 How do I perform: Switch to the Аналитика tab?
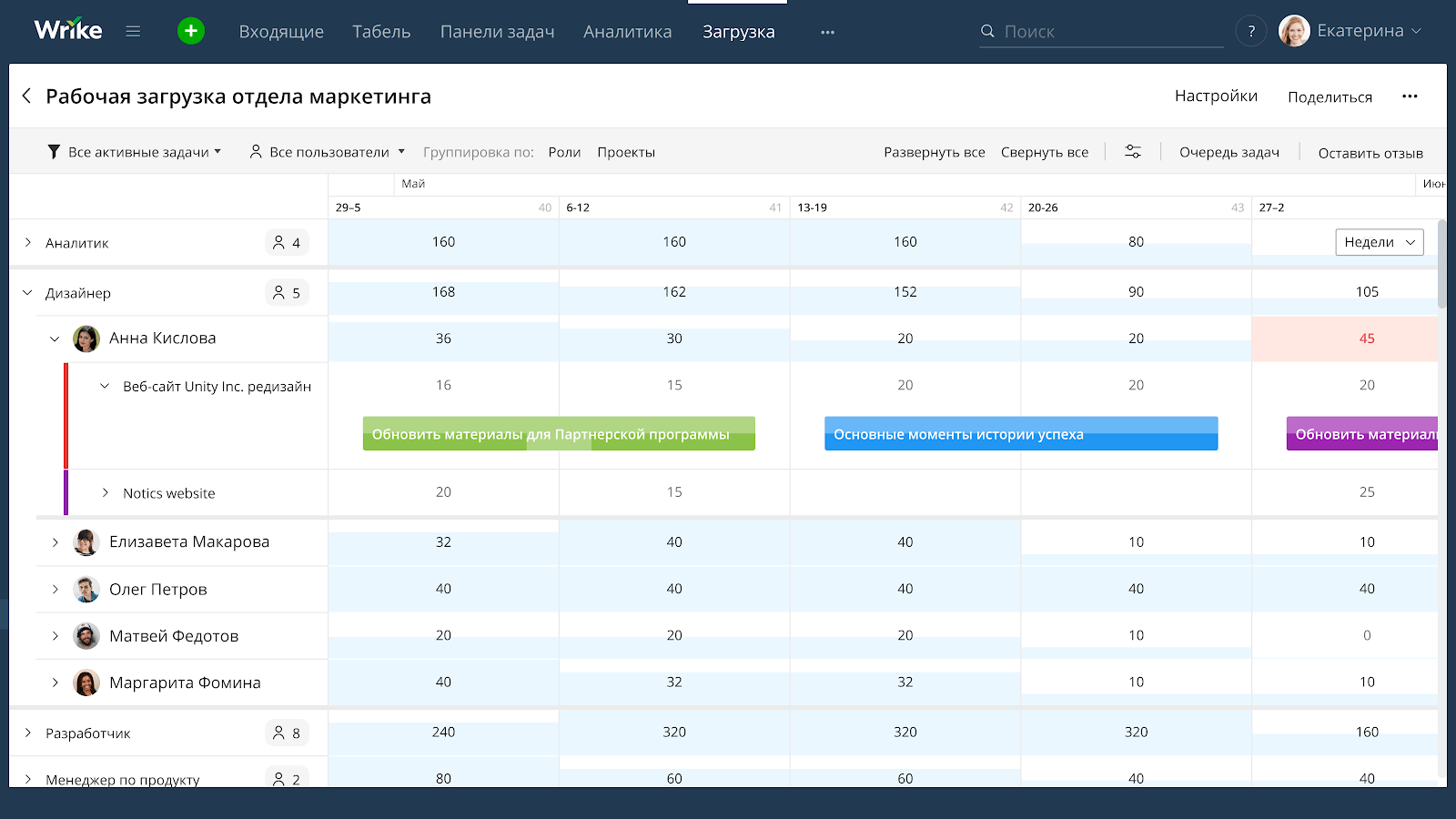tap(627, 32)
